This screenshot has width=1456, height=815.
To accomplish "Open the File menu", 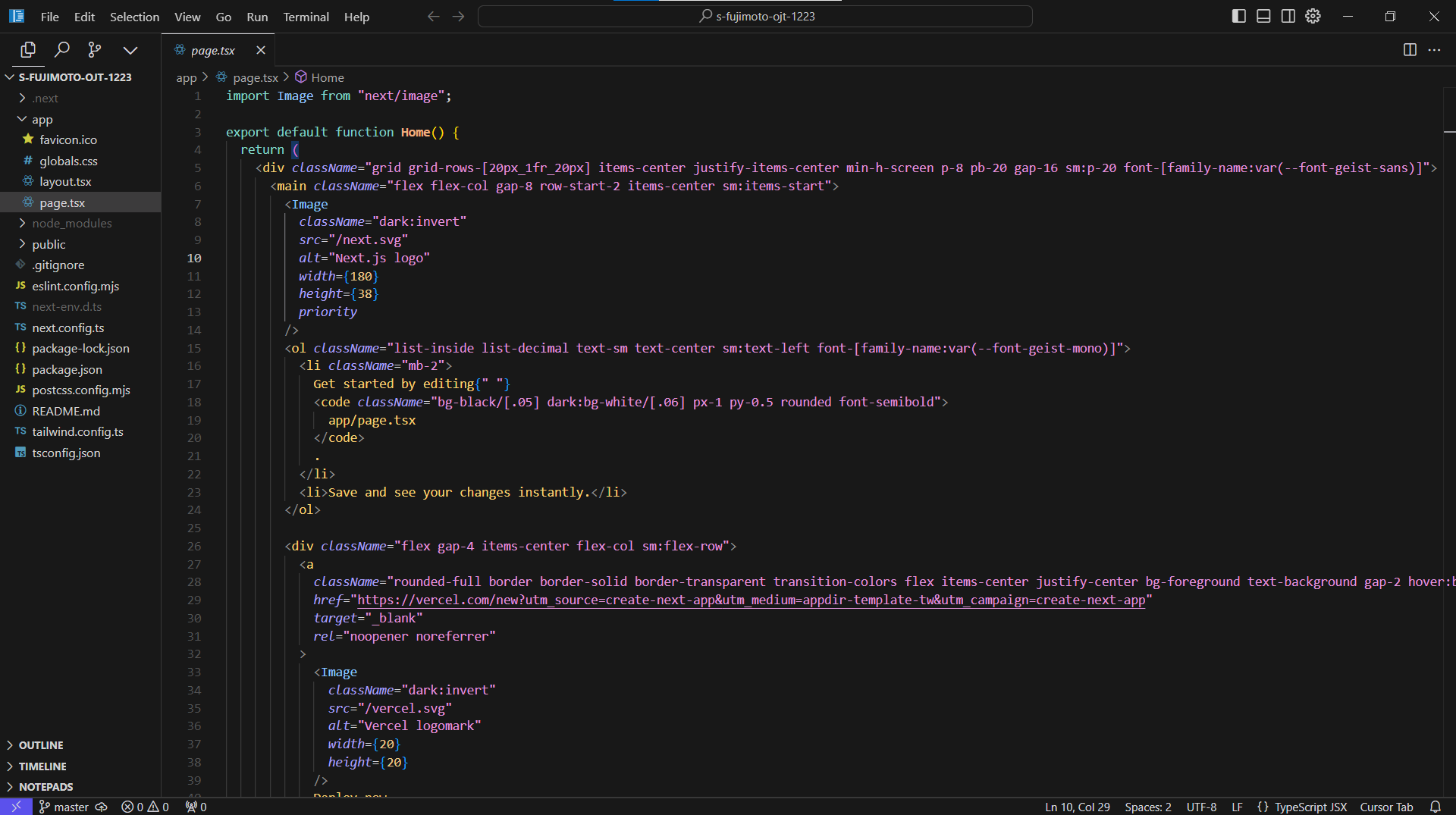I will pos(50,17).
